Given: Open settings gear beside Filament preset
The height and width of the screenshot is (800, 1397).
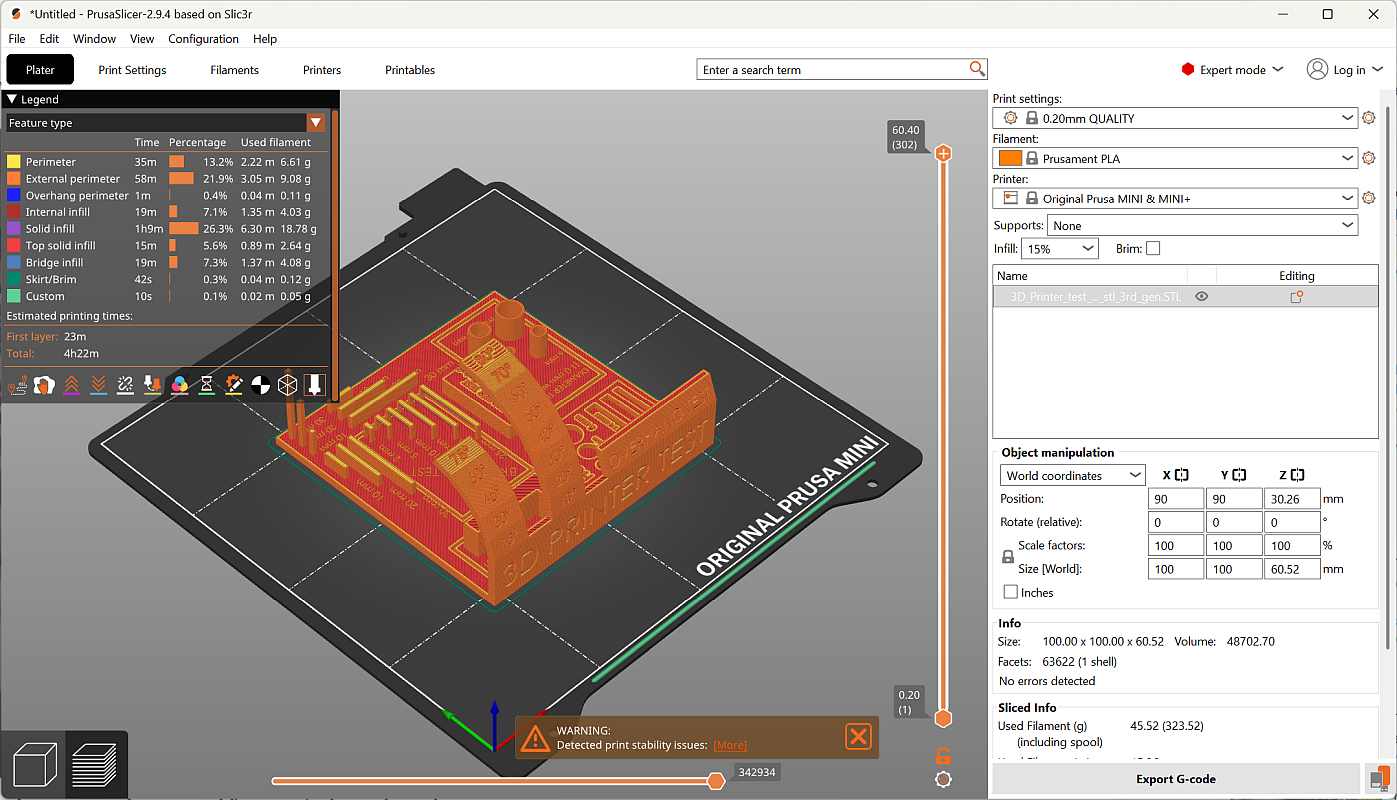Looking at the screenshot, I should click(1368, 158).
